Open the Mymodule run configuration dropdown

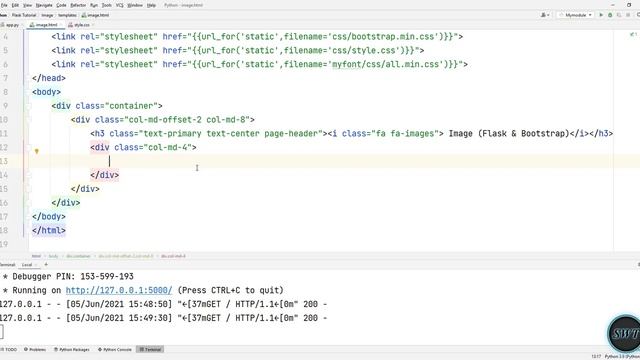(576, 15)
